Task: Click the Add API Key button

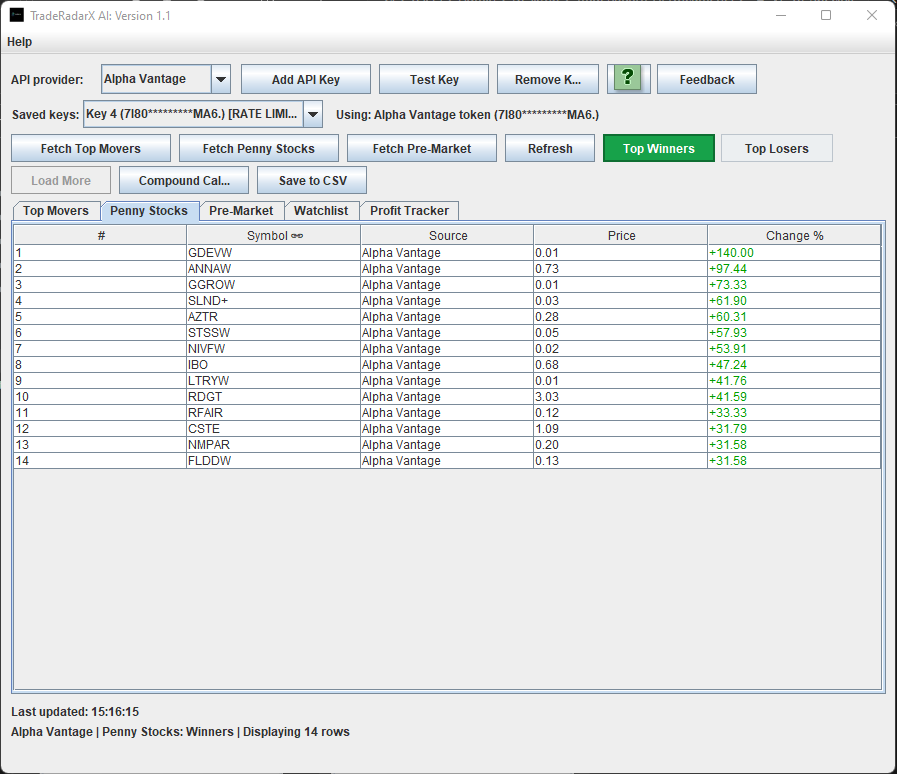Action: click(x=305, y=79)
